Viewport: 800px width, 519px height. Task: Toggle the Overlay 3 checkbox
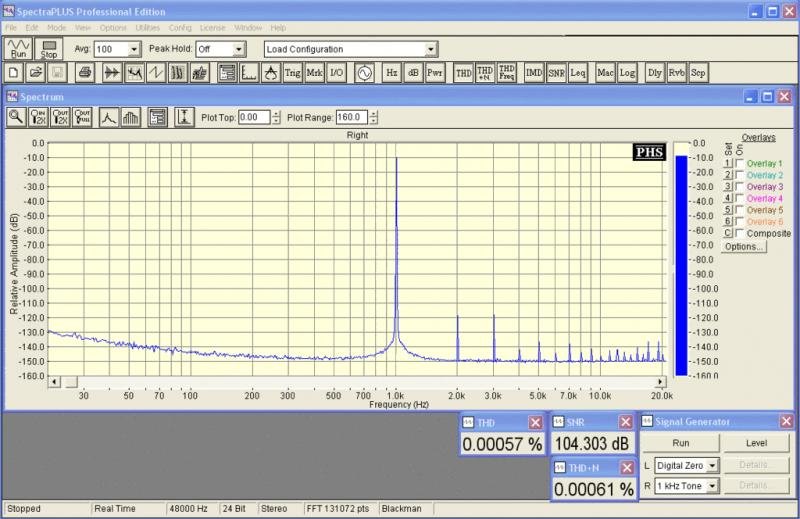[740, 187]
